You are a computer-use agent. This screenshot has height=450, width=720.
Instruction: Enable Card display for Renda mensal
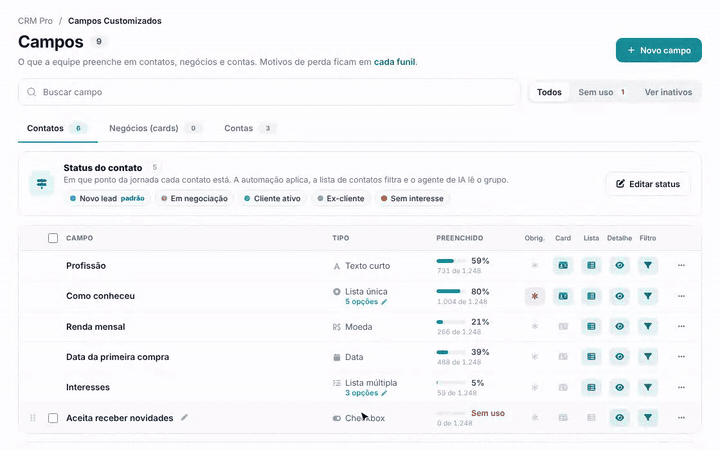point(563,326)
